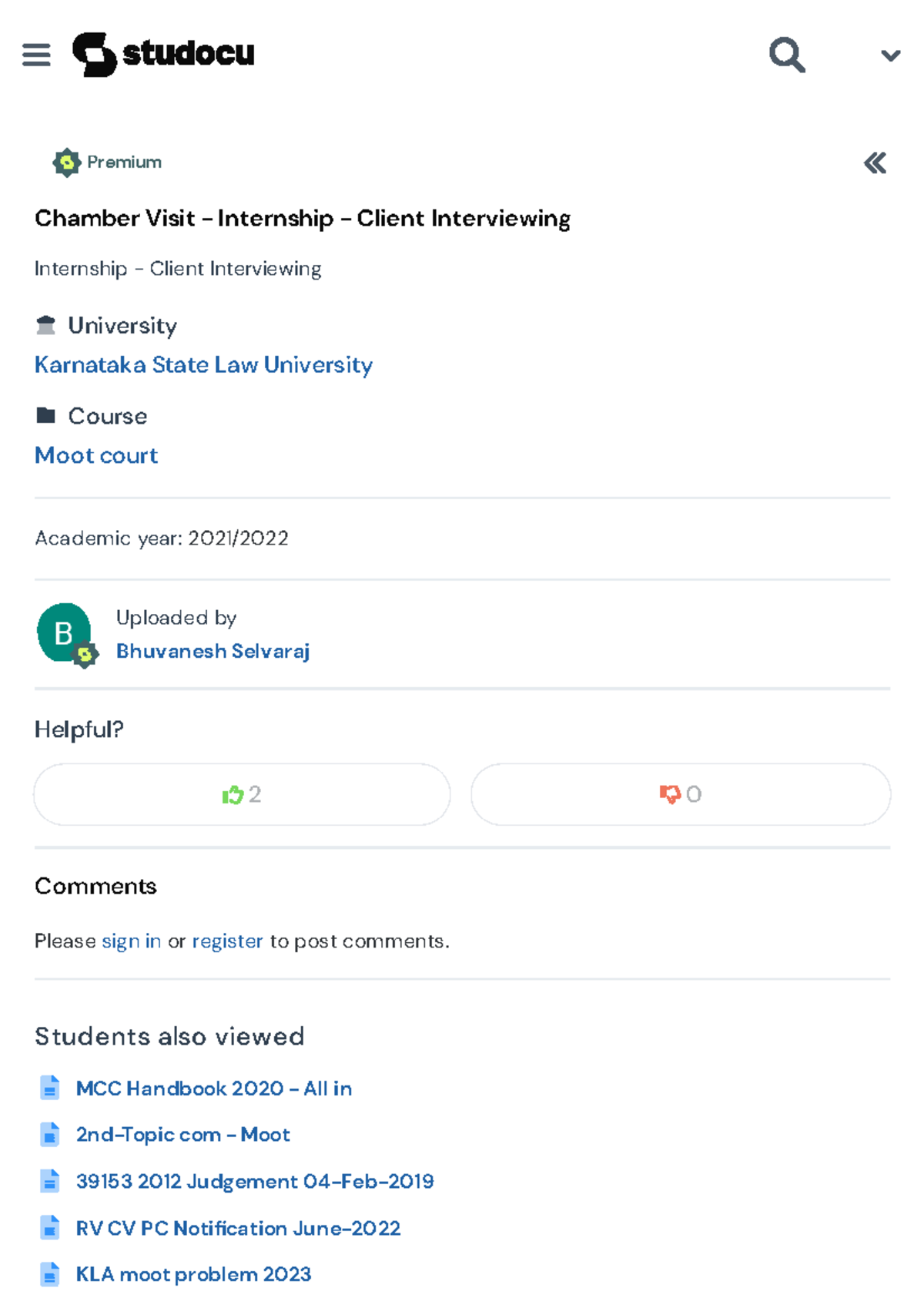Screen dimensions: 924x1308
Task: Open the Karnataka State Law University page
Action: (203, 364)
